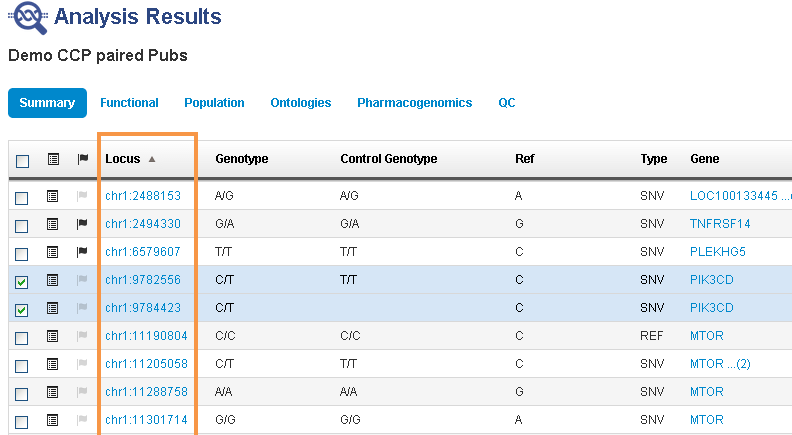
Task: Switch to the Pharmacogenomics tab
Action: (414, 103)
